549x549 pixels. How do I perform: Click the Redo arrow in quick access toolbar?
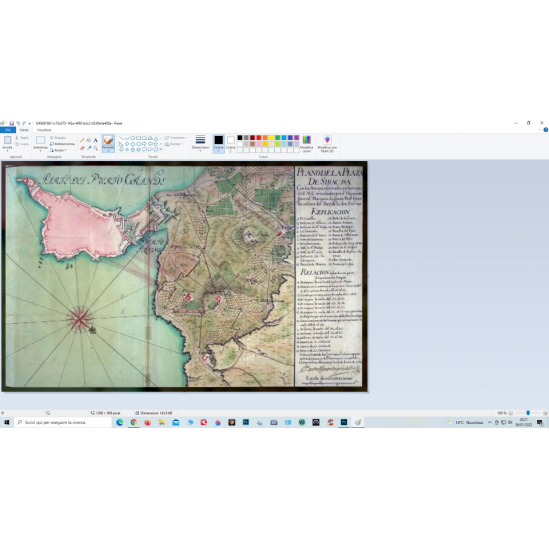[x=24, y=123]
